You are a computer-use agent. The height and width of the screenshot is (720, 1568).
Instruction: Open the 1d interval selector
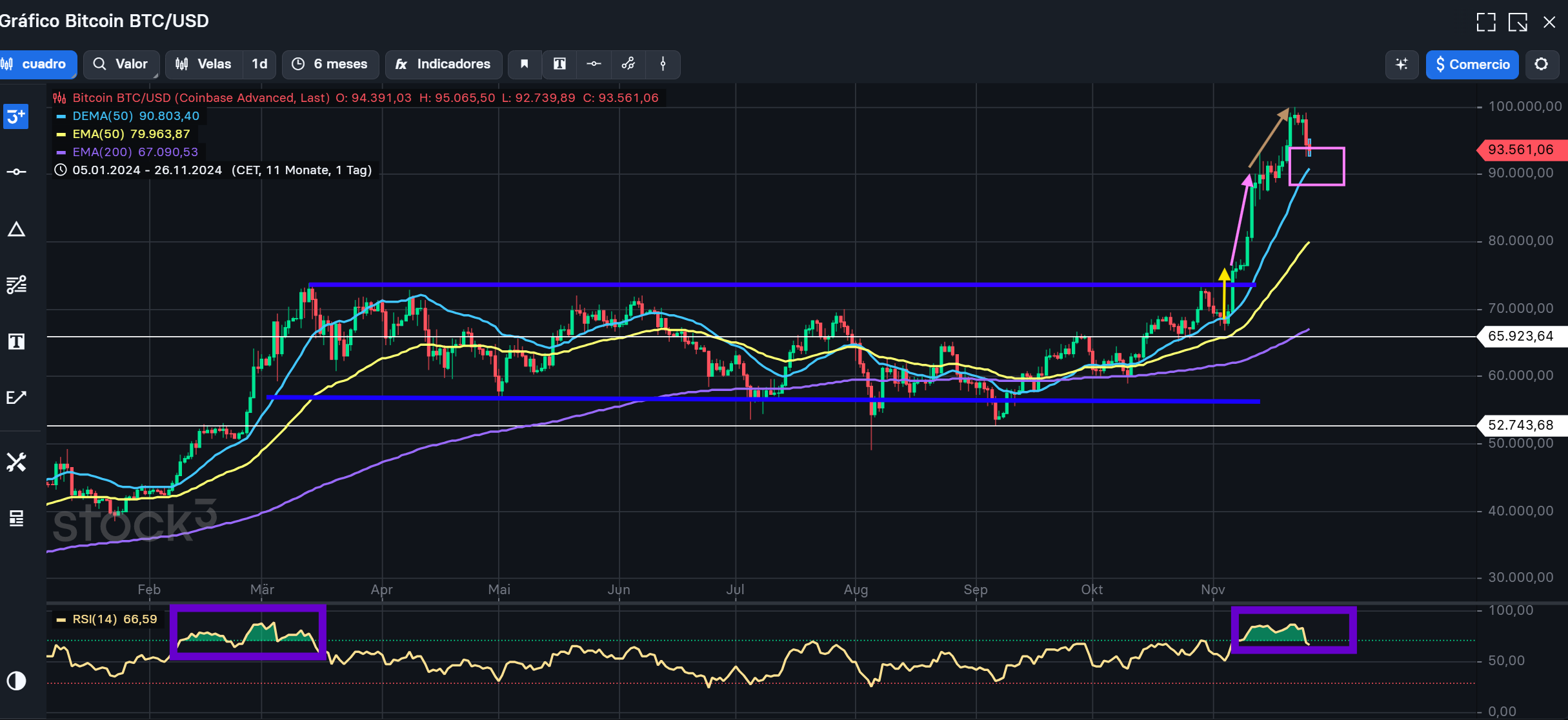[259, 64]
